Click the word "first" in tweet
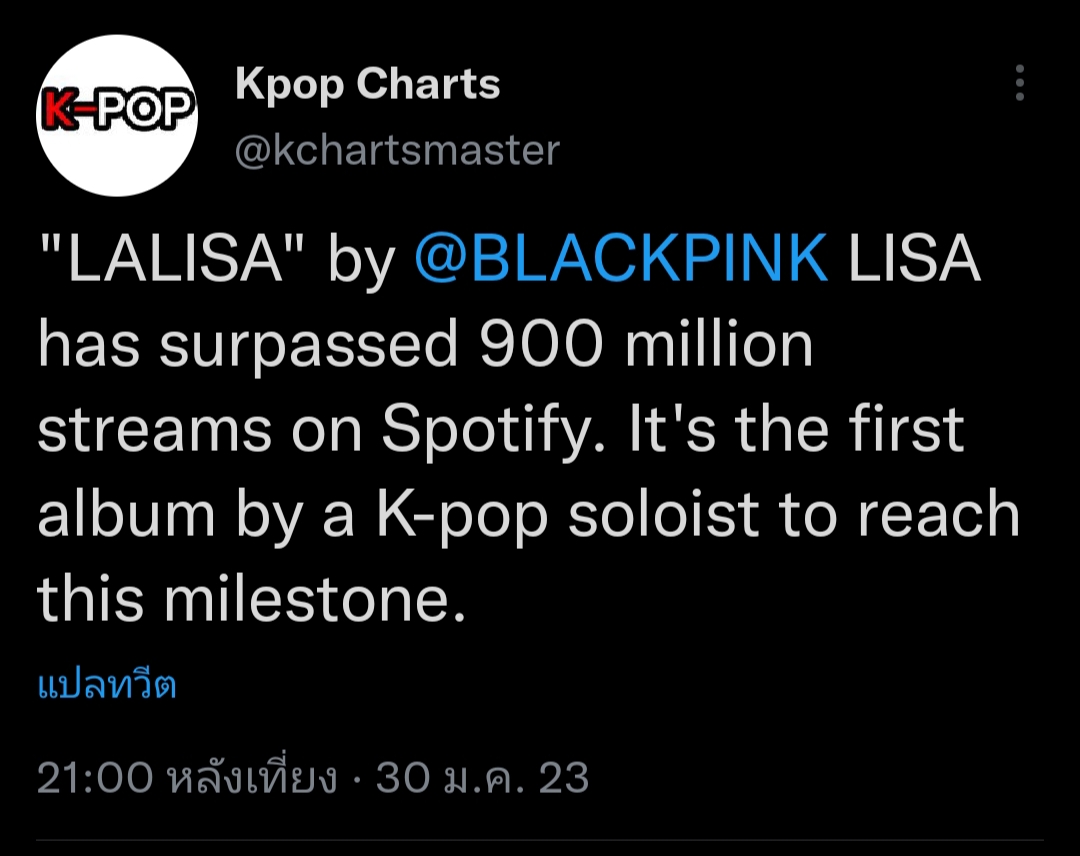The height and width of the screenshot is (856, 1080). coord(908,430)
